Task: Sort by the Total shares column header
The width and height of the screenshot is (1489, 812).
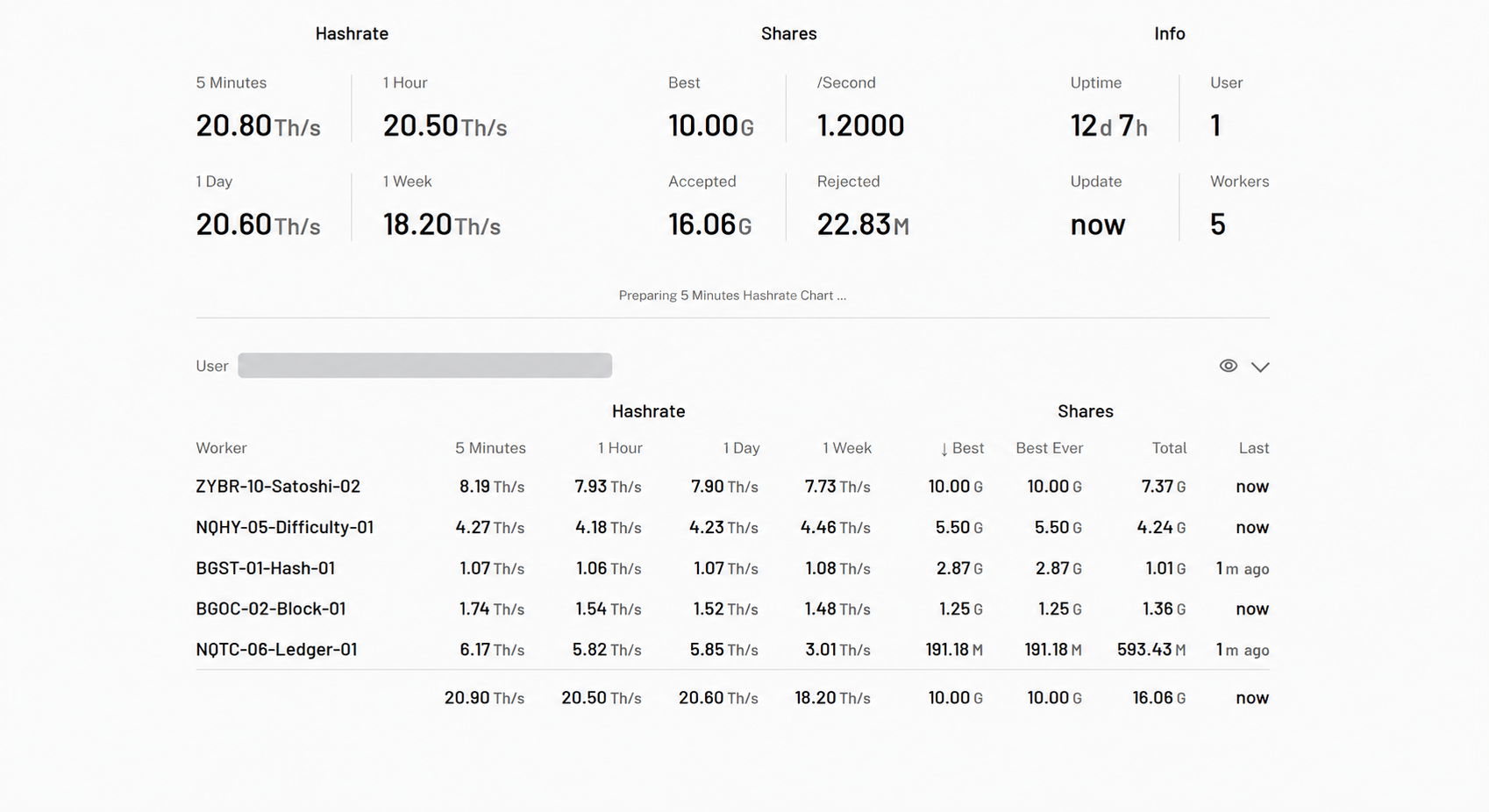Action: pos(1169,448)
